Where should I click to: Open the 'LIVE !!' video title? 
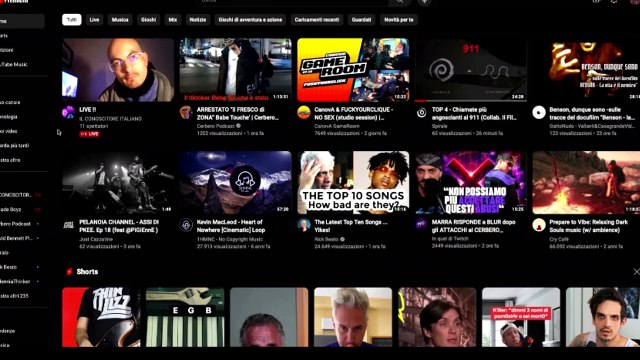(x=87, y=110)
